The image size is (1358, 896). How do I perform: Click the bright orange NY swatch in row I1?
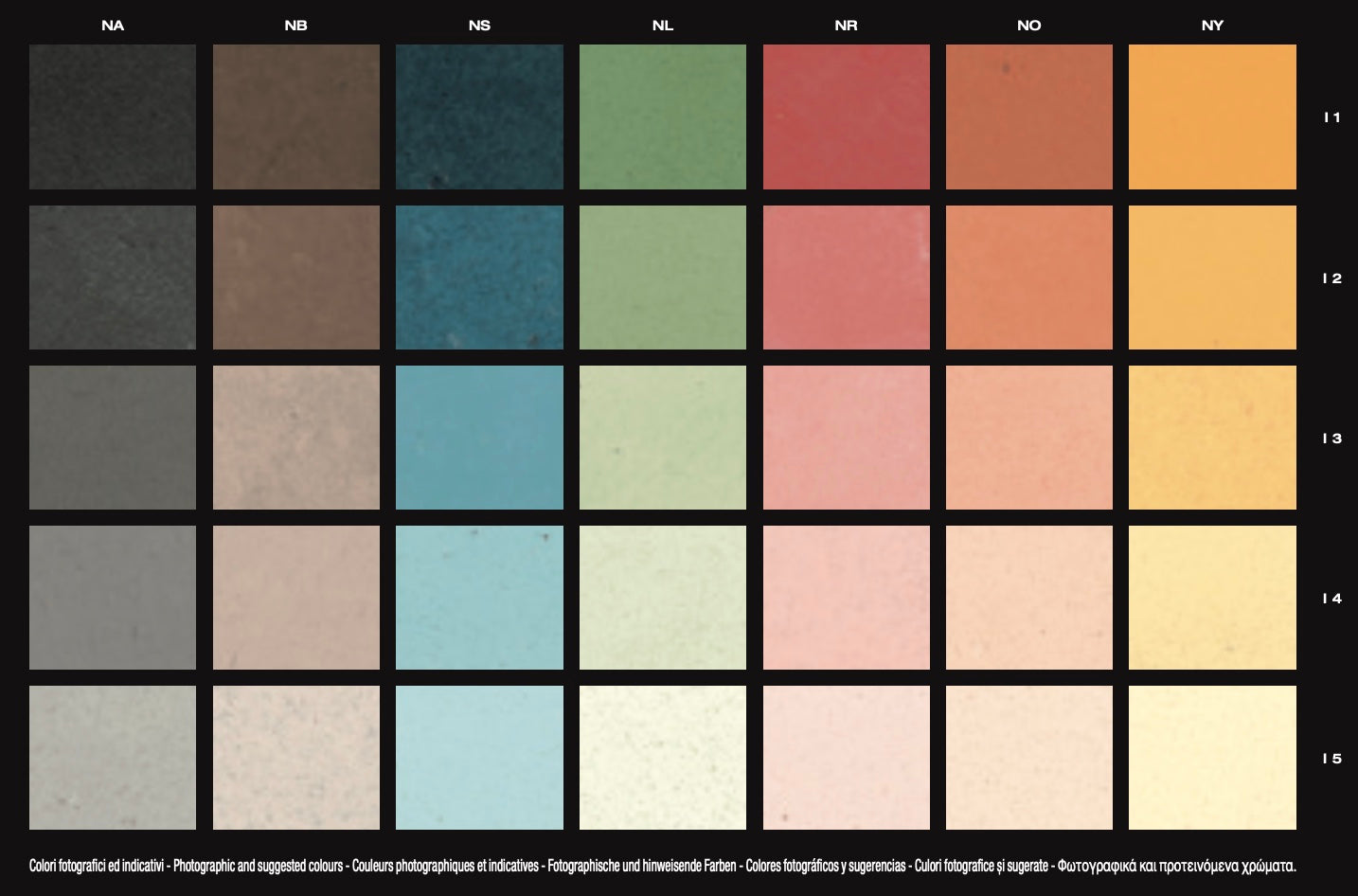(1212, 116)
